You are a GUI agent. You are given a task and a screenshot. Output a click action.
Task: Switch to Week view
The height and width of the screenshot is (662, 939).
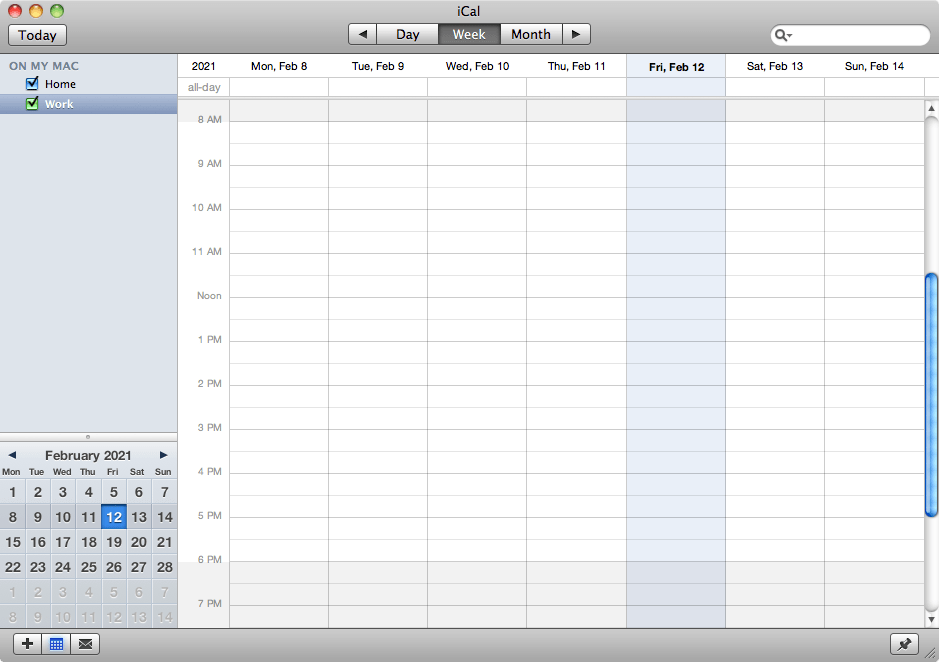click(469, 34)
